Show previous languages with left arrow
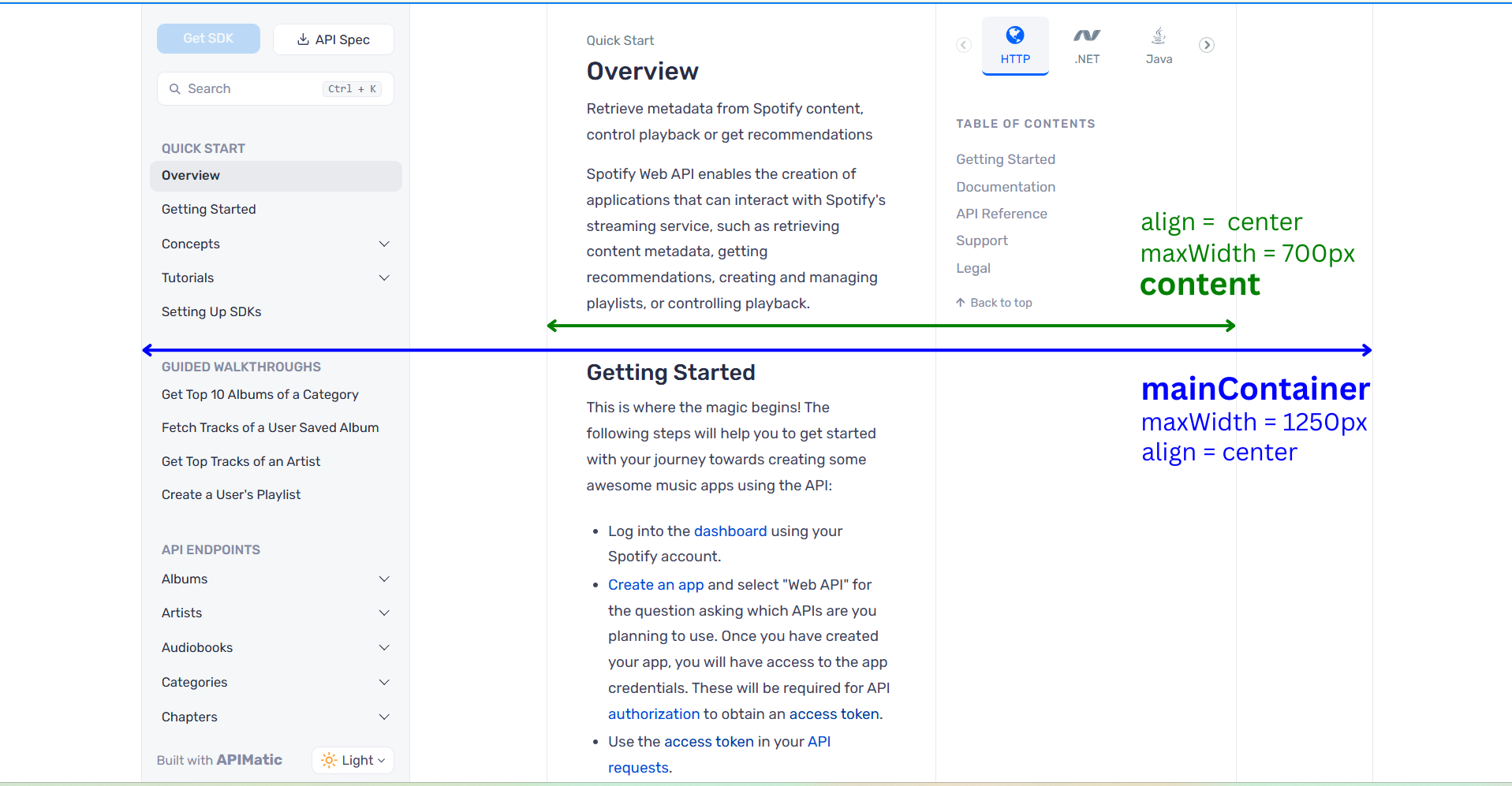This screenshot has height=786, width=1512. pos(964,45)
